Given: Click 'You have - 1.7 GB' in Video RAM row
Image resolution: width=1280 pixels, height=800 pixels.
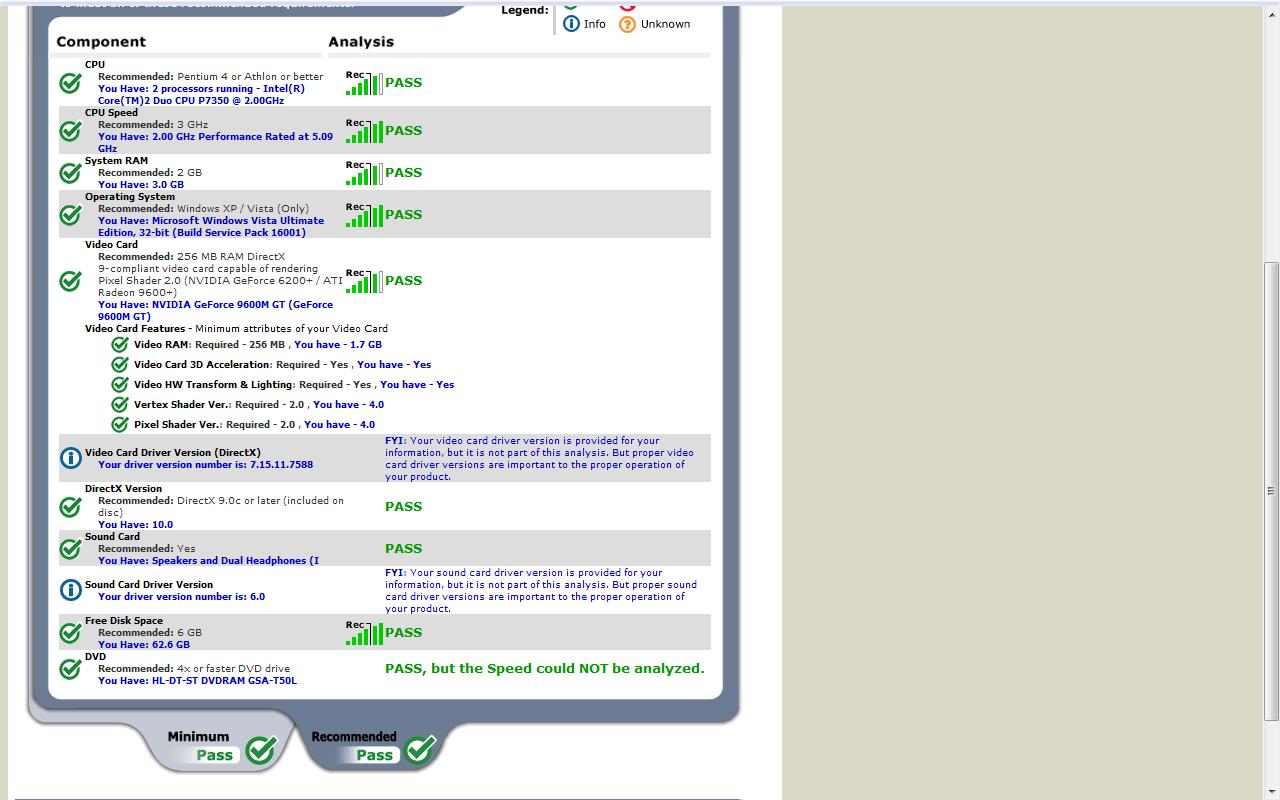Looking at the screenshot, I should tap(338, 345).
